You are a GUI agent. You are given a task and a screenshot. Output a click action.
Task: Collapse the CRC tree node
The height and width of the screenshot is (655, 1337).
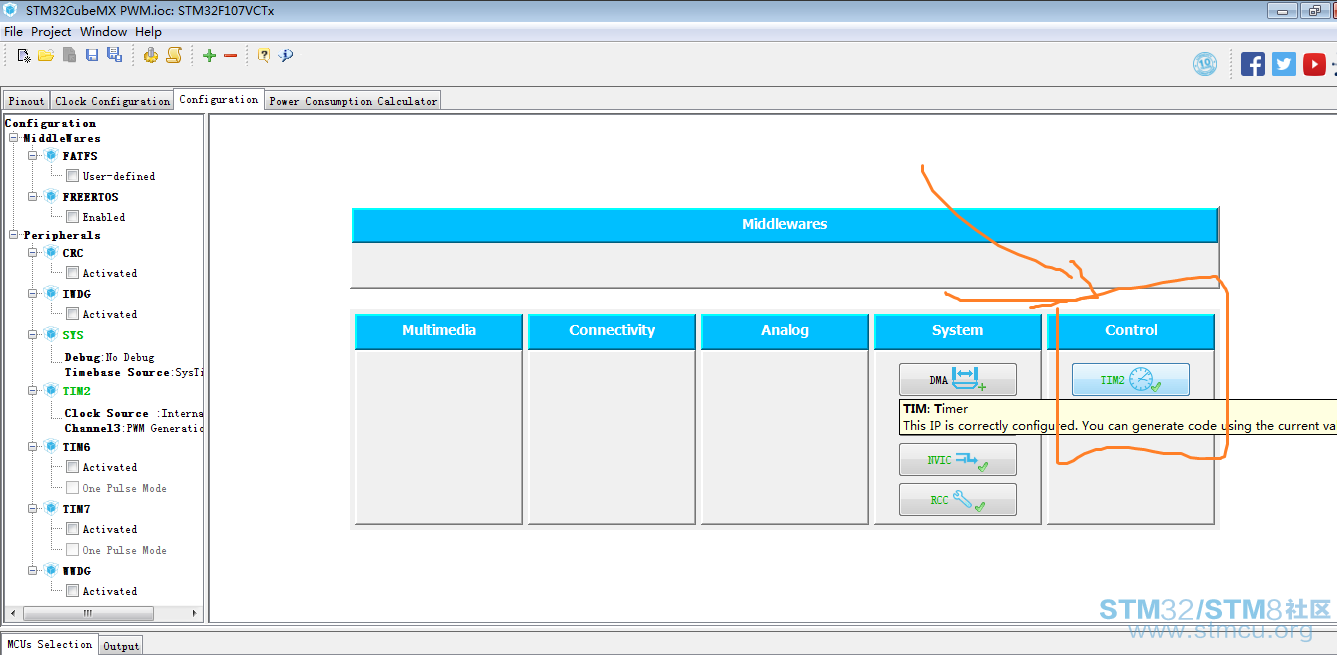pos(33,253)
